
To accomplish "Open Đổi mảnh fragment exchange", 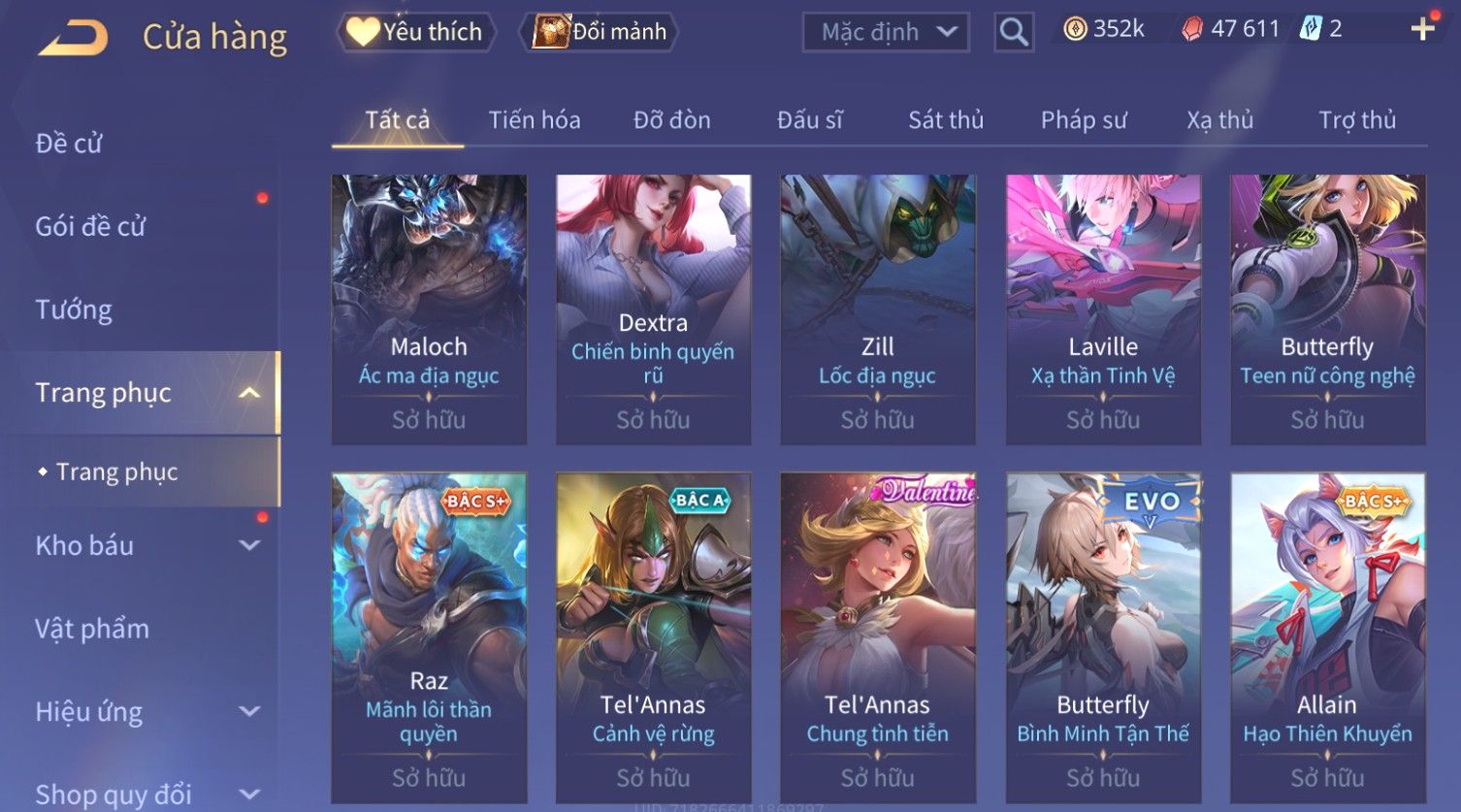I will pos(601,32).
